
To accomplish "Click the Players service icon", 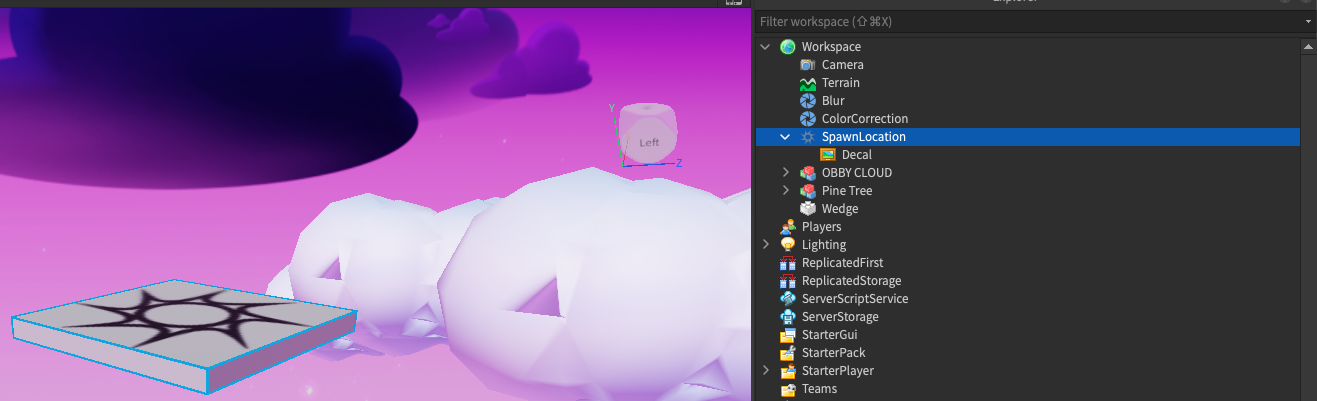I will point(788,227).
